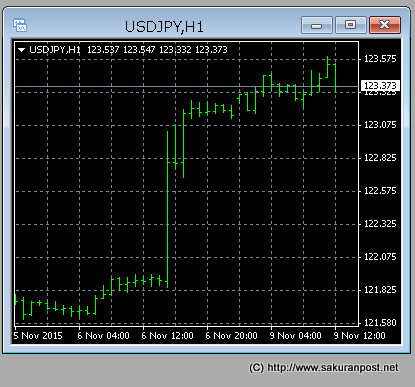The image size is (415, 387).
Task: Minimize the USDJPY,H1 chart window
Action: point(317,25)
